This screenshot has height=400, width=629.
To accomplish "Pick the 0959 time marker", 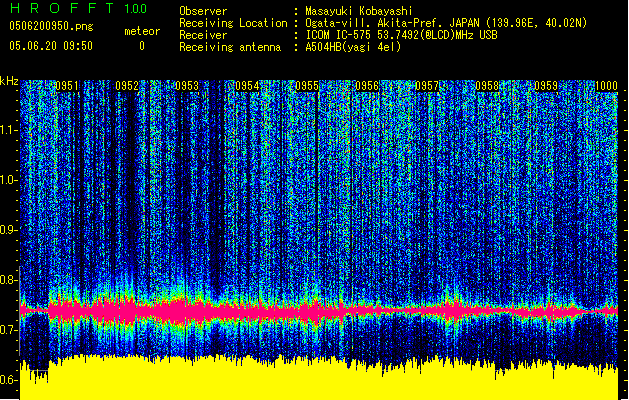I will coord(546,87).
